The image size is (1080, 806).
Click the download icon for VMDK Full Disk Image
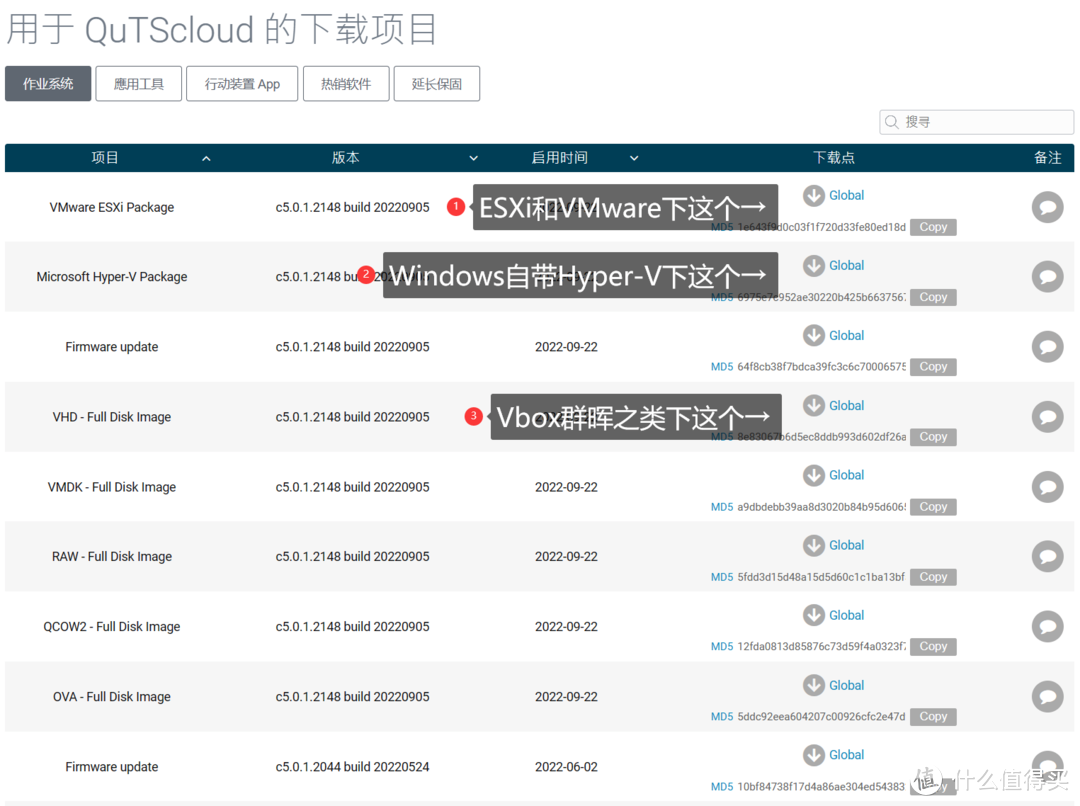pyautogui.click(x=813, y=475)
